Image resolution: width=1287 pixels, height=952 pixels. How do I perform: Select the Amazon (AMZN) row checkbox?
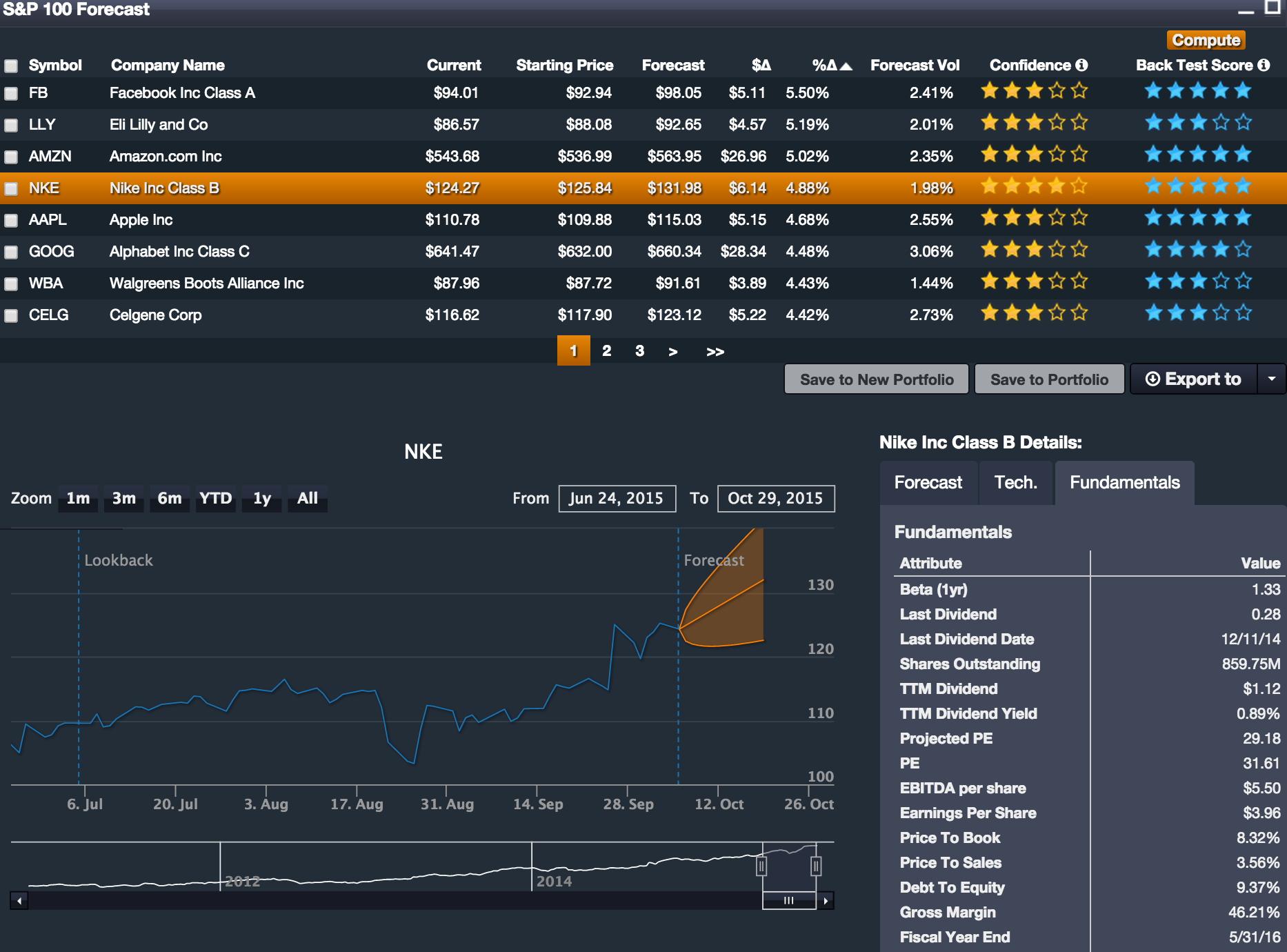point(11,157)
